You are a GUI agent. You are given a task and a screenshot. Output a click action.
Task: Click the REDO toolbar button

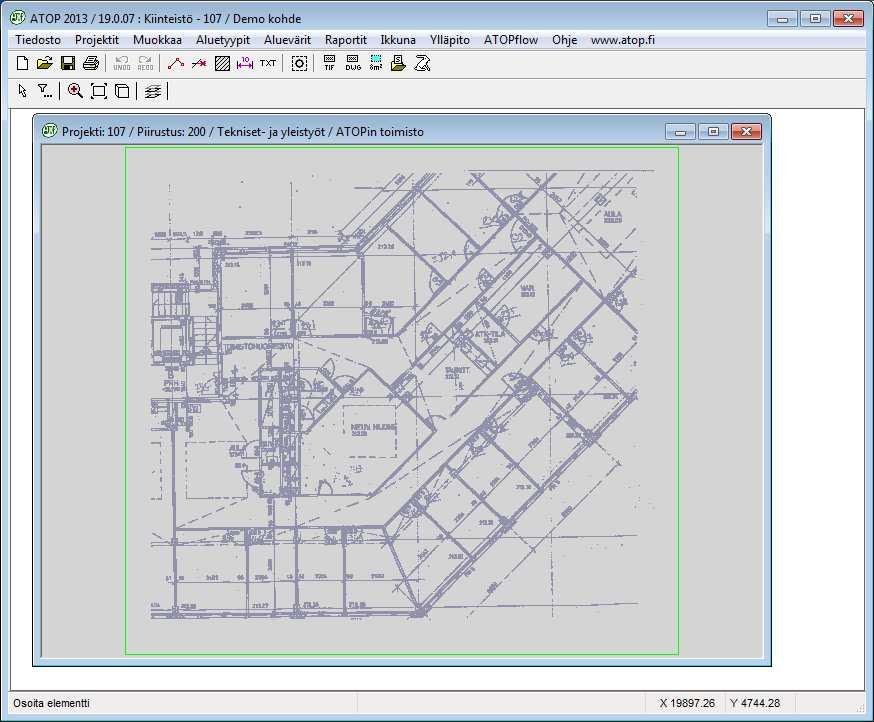point(145,64)
